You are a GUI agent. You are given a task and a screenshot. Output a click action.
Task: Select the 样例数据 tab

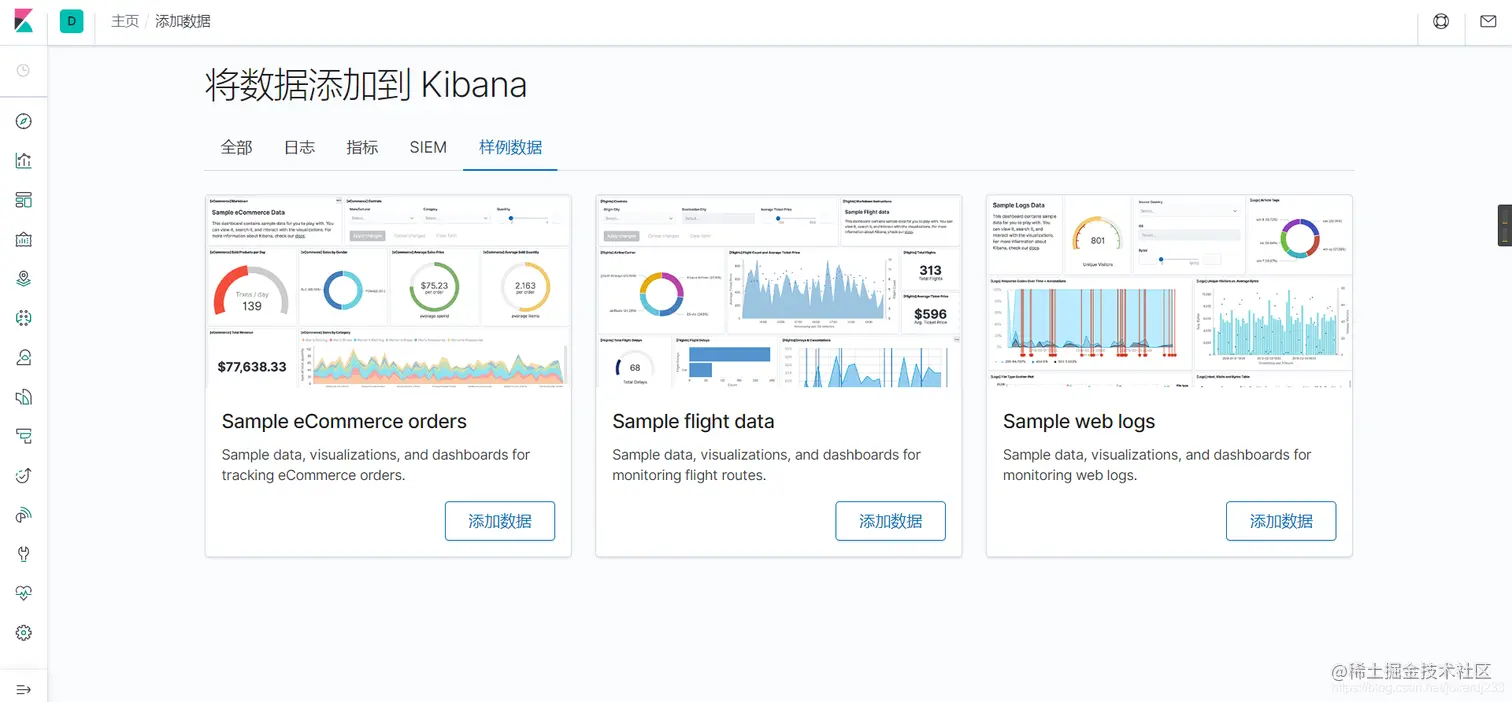[x=510, y=147]
